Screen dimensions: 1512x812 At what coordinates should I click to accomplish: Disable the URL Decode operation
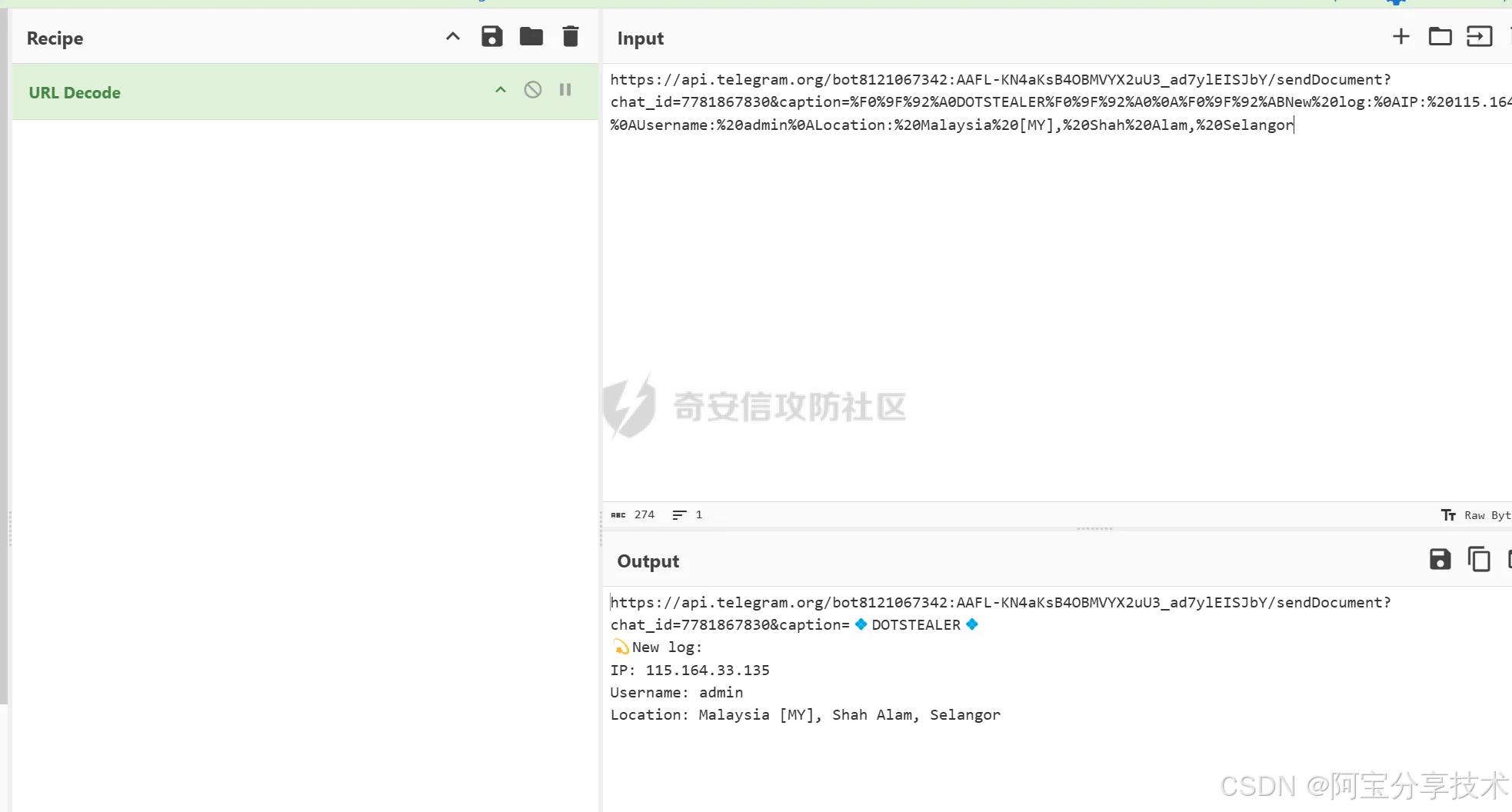point(533,90)
